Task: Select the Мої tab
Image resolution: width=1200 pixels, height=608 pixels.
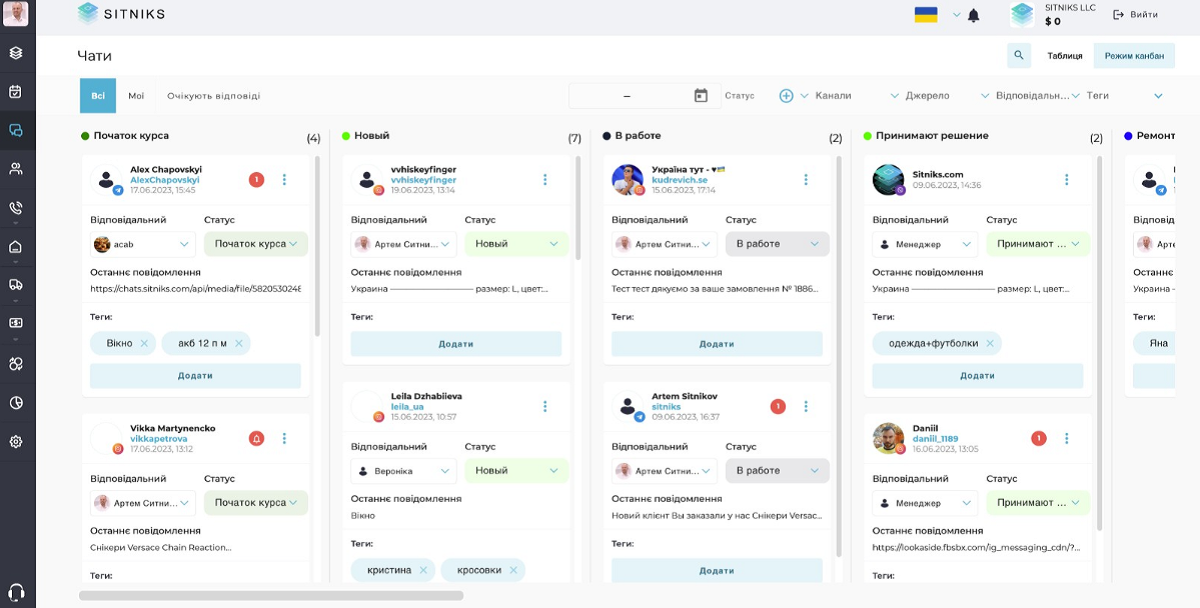Action: tap(136, 96)
